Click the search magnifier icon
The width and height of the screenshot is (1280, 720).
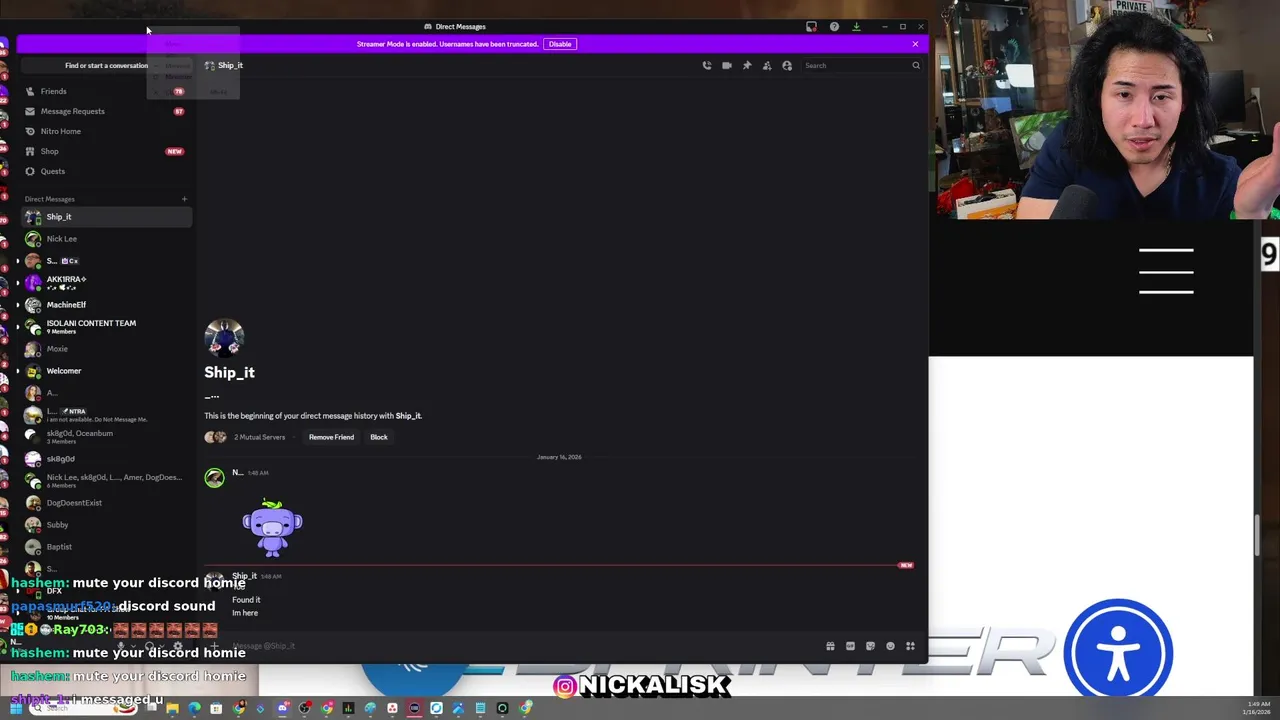coord(915,65)
